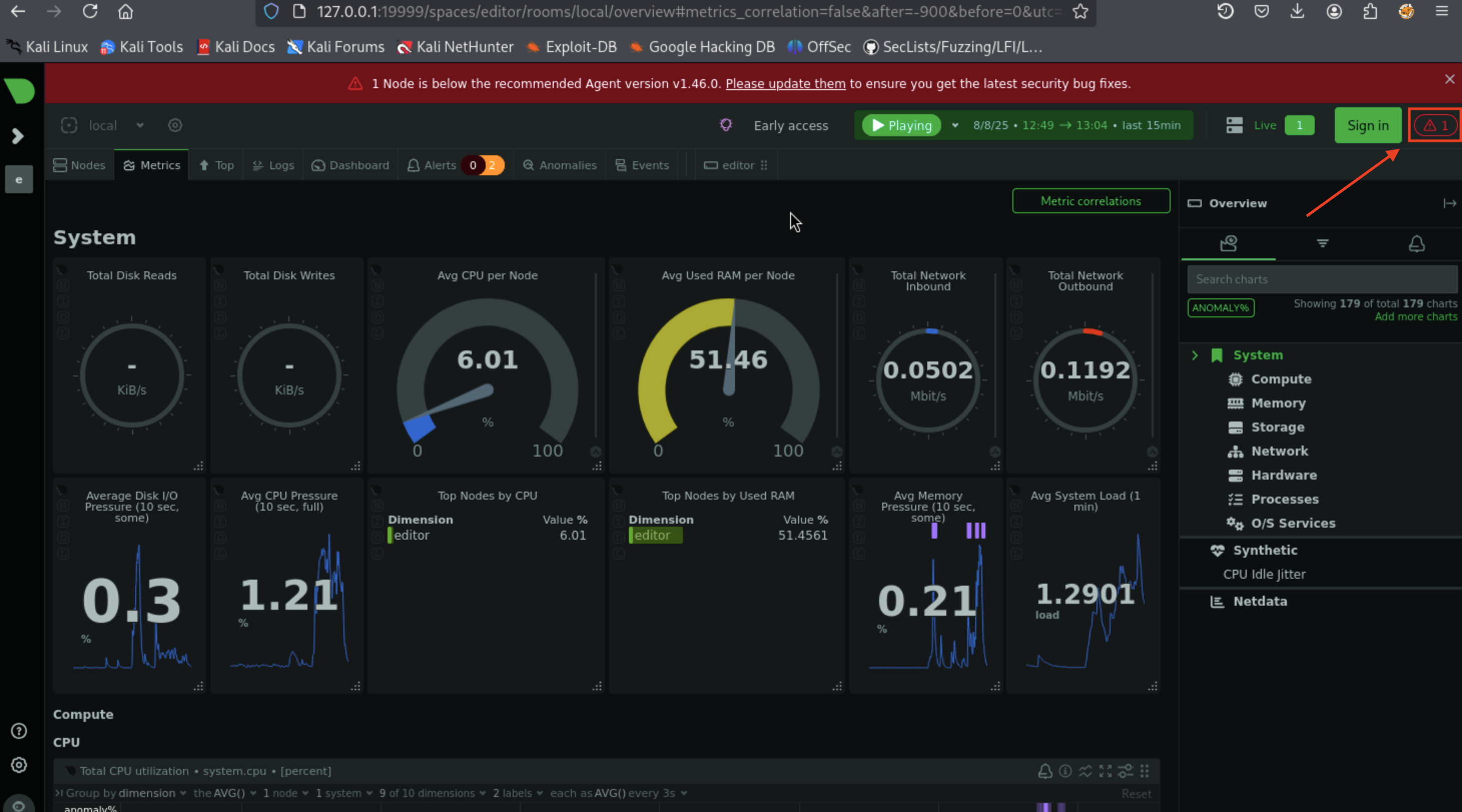This screenshot has height=812, width=1462.
Task: Open the Logs tab
Action: (273, 165)
